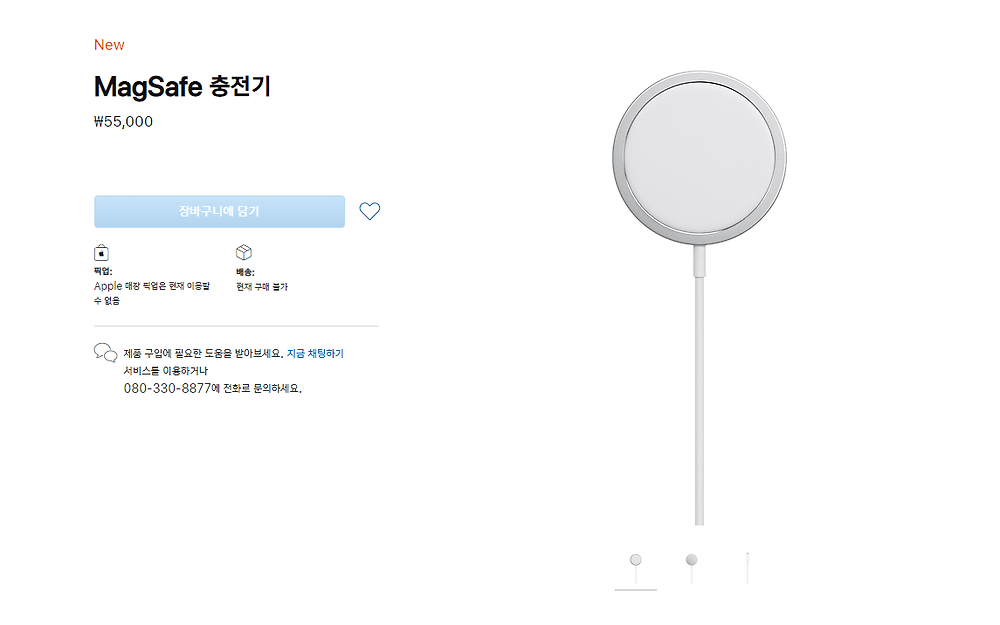The width and height of the screenshot is (1000, 625).
Task: Click the MagSafe 충전기 product title
Action: (182, 87)
